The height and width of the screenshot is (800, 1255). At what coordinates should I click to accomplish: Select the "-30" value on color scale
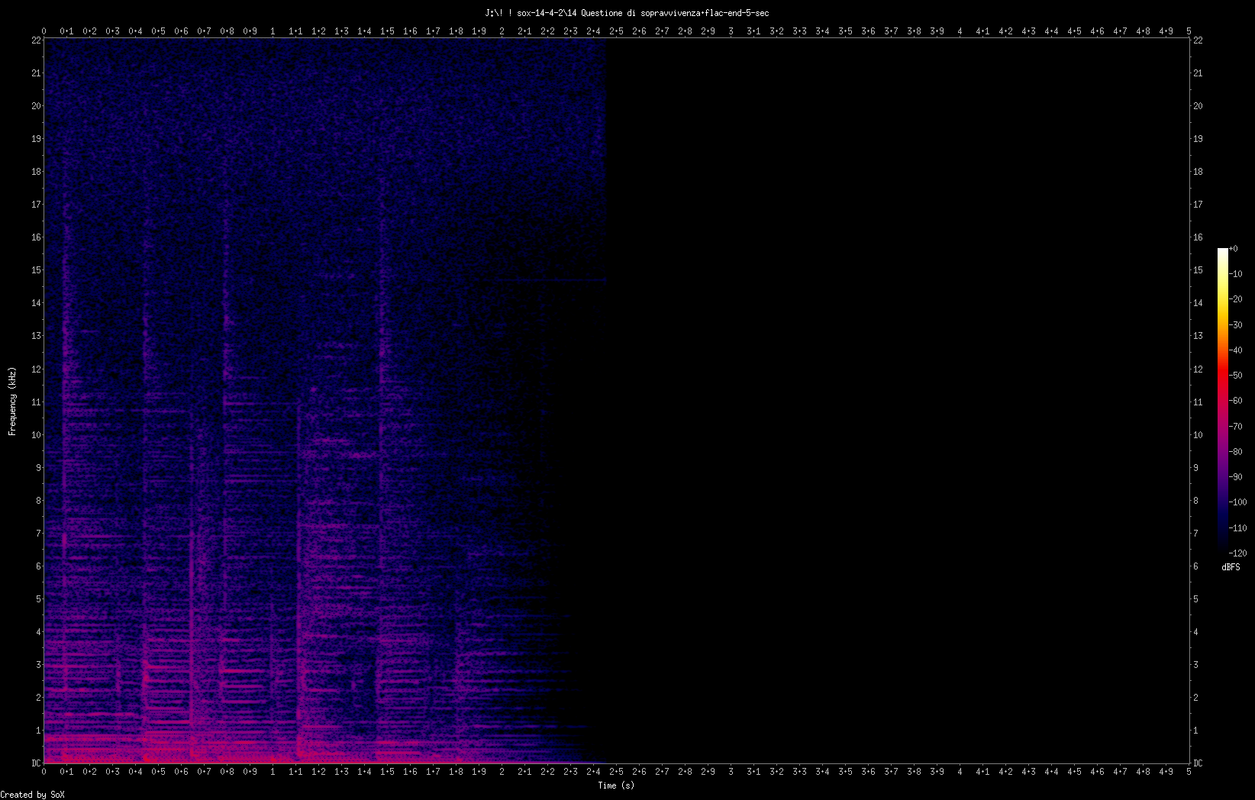click(x=1236, y=325)
